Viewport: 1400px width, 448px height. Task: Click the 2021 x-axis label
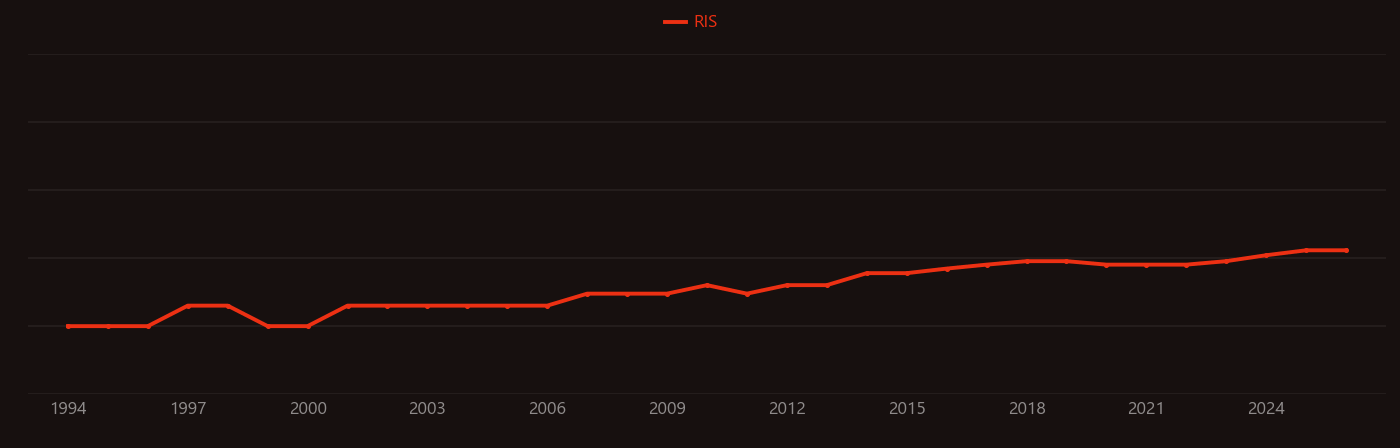click(1146, 409)
